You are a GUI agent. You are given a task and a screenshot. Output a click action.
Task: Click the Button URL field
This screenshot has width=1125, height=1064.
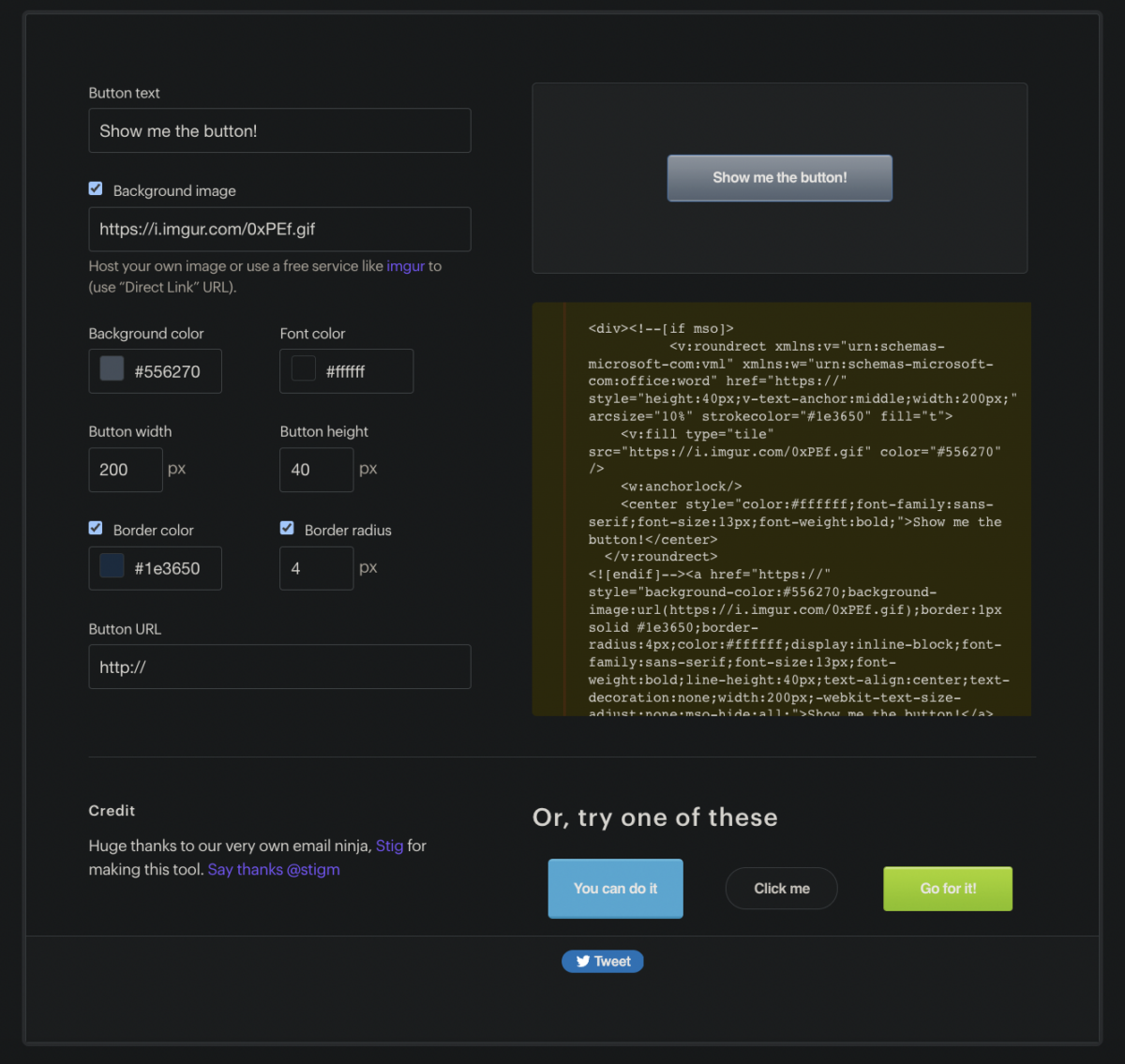point(279,667)
